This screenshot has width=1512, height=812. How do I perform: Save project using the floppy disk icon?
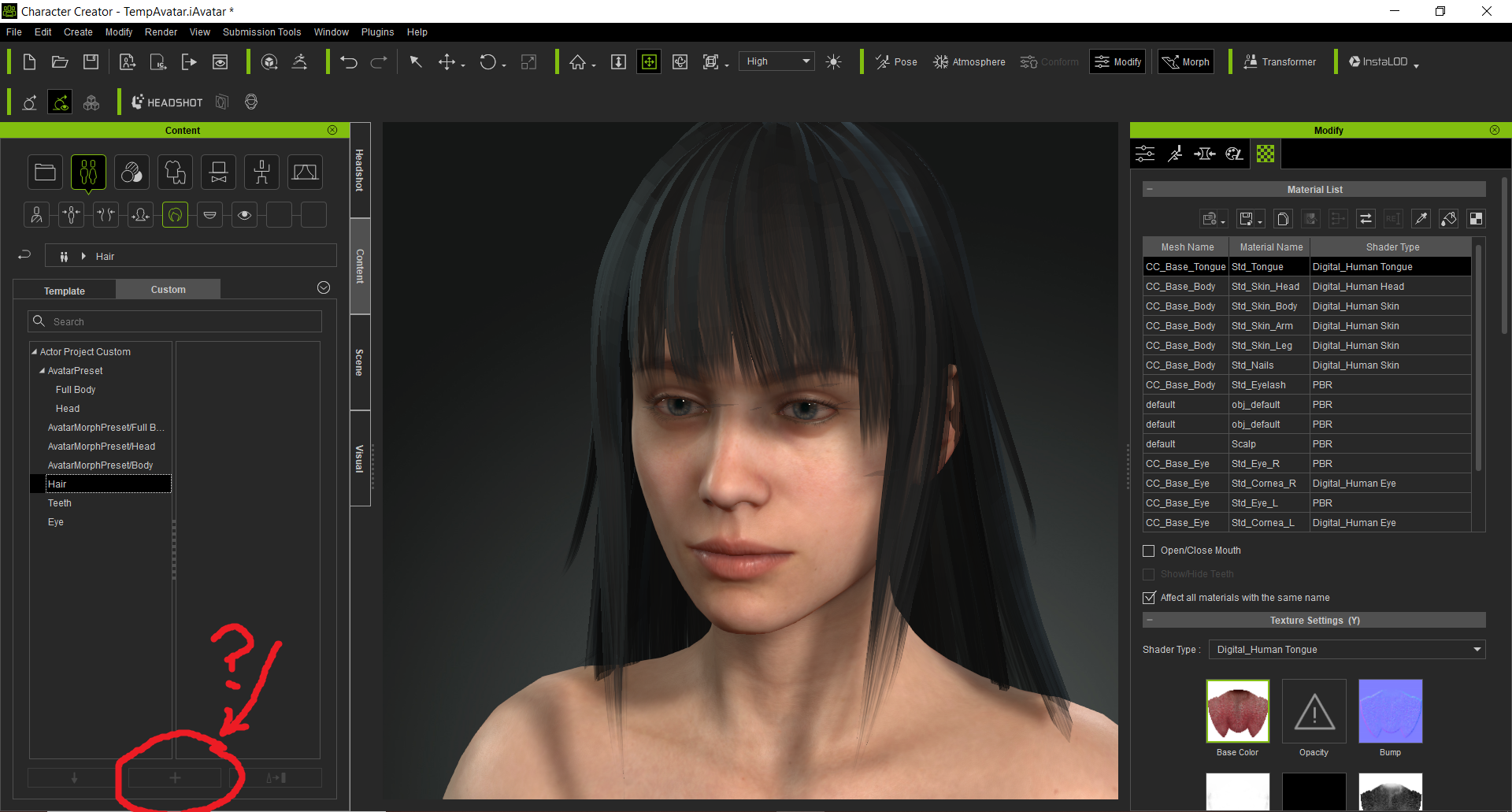91,62
